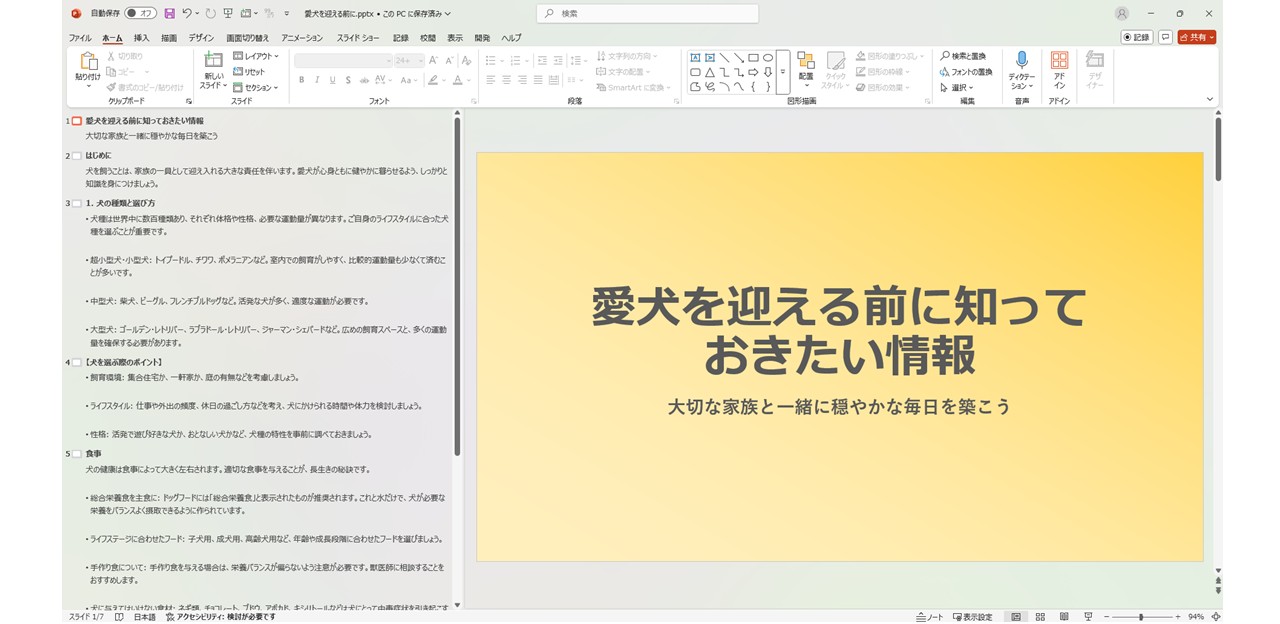Screen dimensions: 1280x624
Task: Click Display Settings (表示設定) in status bar
Action: pos(972,617)
